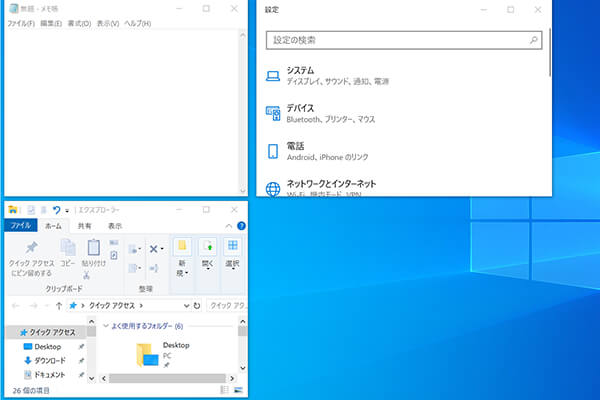Screen dimensions: 600x400
Task: Click the red X delete icon
Action: coord(156,249)
